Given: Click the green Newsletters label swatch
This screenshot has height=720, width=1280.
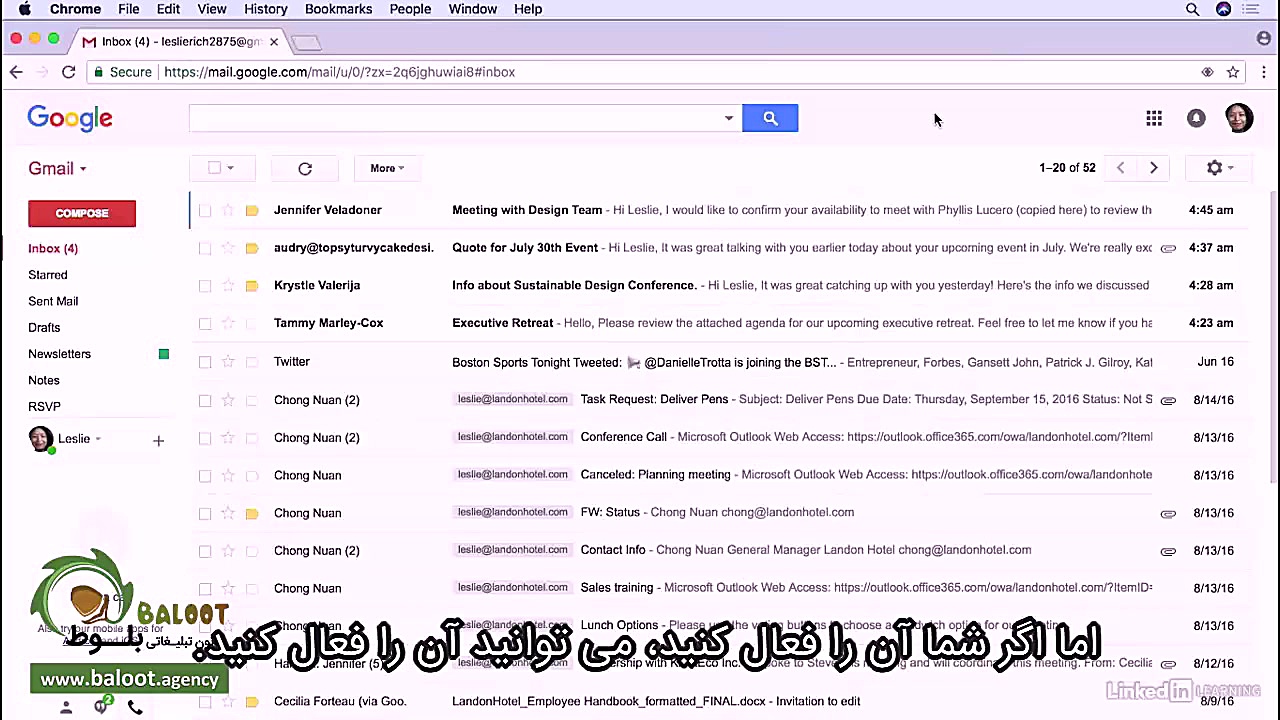Looking at the screenshot, I should pos(163,353).
